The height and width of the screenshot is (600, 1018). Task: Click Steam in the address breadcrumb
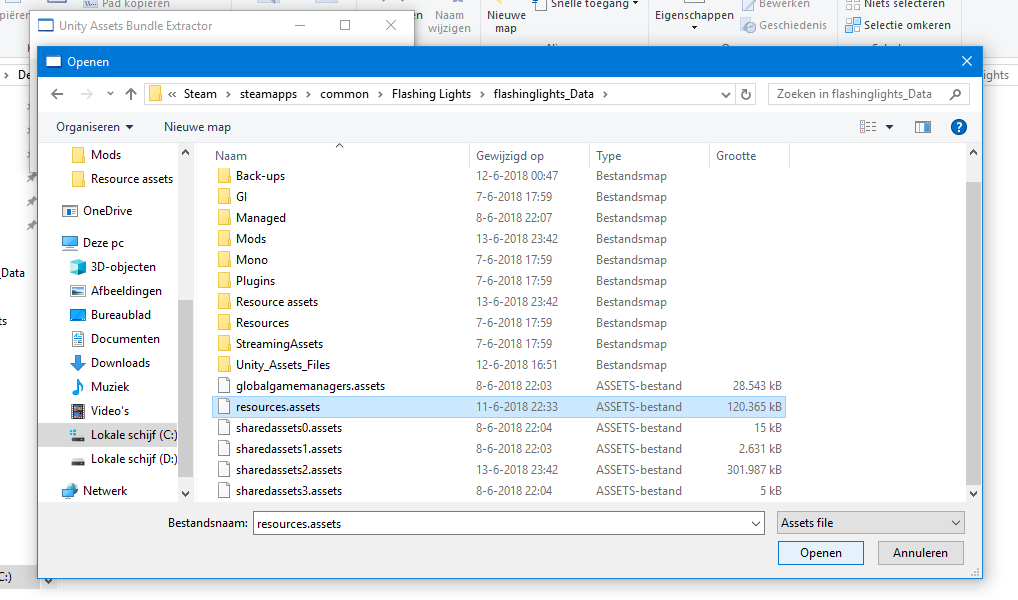200,94
